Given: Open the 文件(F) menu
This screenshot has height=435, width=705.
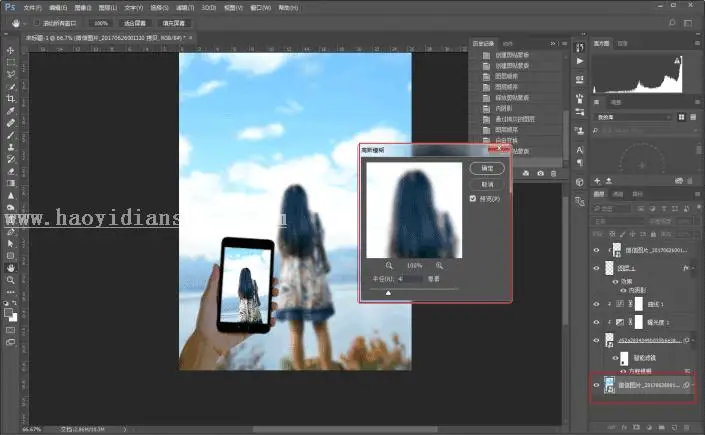Looking at the screenshot, I should (32, 8).
